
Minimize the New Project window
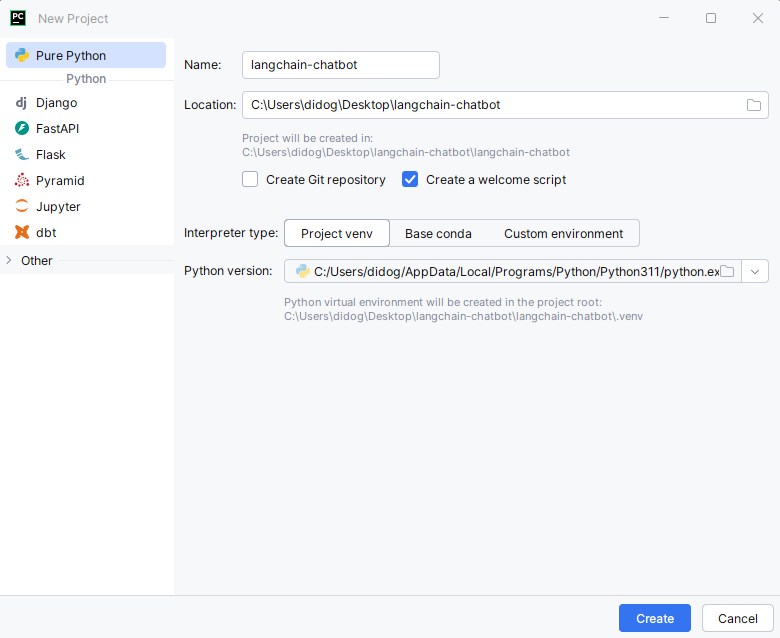click(664, 18)
